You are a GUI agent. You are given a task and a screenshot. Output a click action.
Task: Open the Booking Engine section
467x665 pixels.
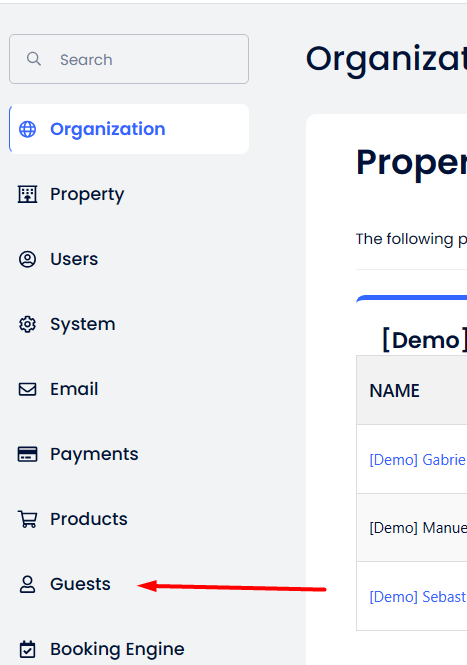click(117, 649)
